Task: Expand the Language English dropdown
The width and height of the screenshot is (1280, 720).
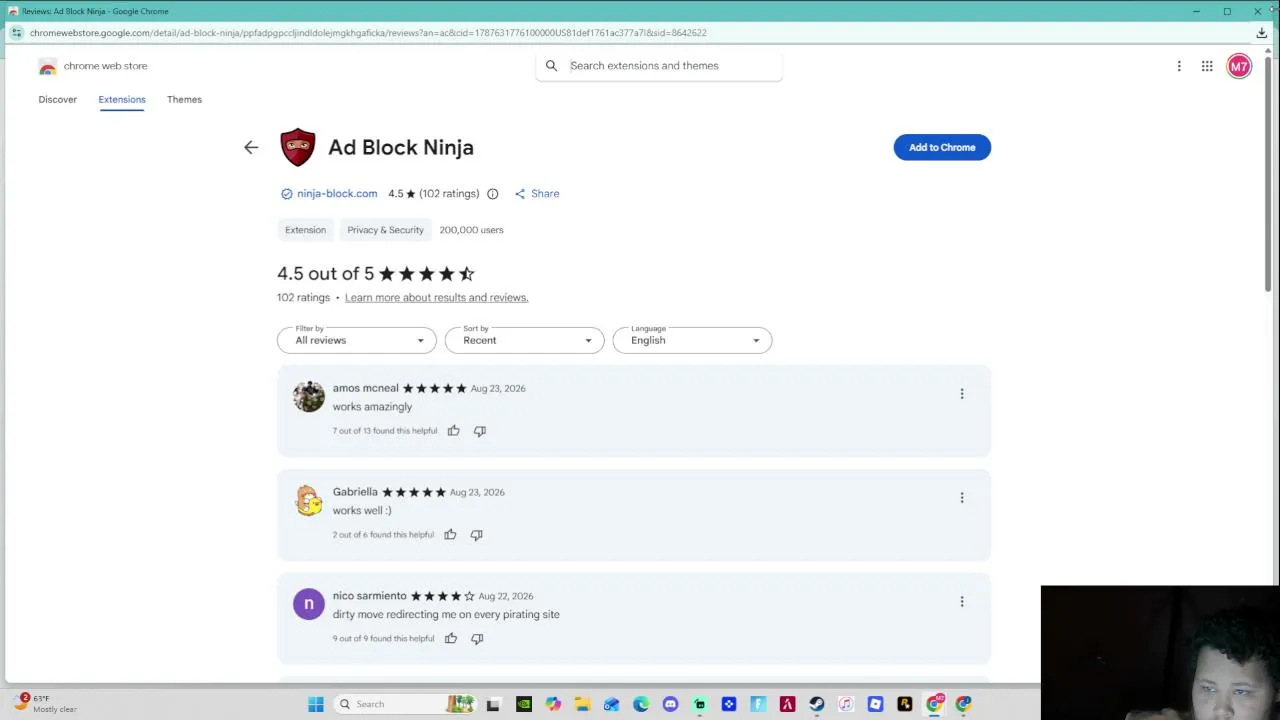Action: pyautogui.click(x=692, y=340)
